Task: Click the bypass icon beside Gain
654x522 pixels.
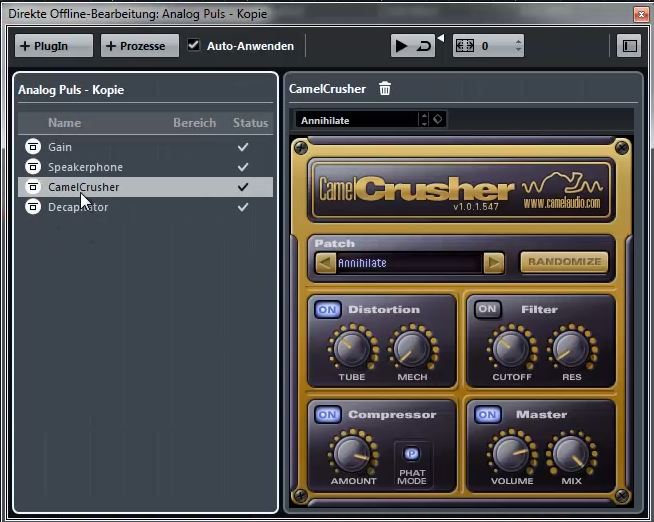Action: pos(32,147)
